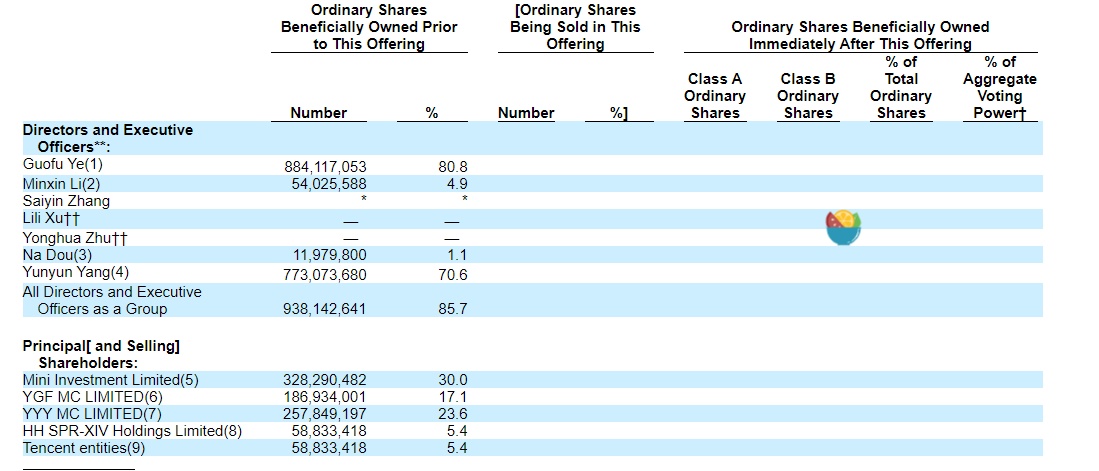Click the value 938,142,641
The height and width of the screenshot is (471, 1099).
tap(325, 309)
